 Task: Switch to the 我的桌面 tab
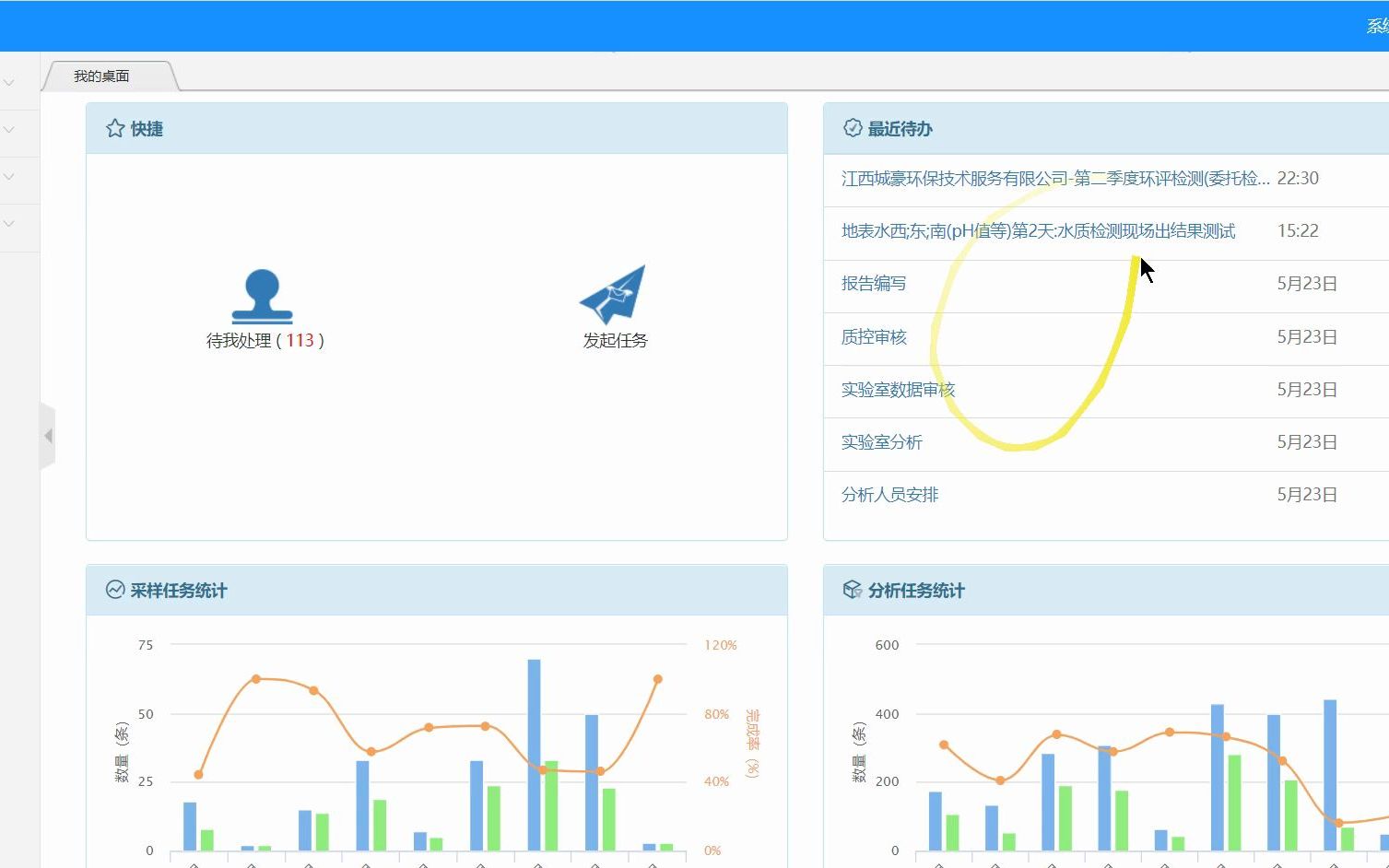pyautogui.click(x=101, y=76)
